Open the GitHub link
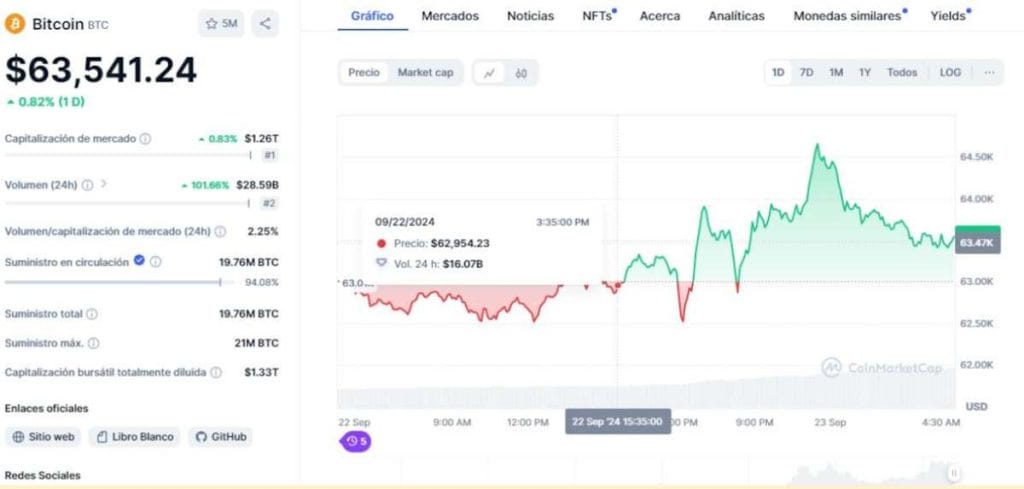Image resolution: width=1024 pixels, height=489 pixels. tap(220, 437)
